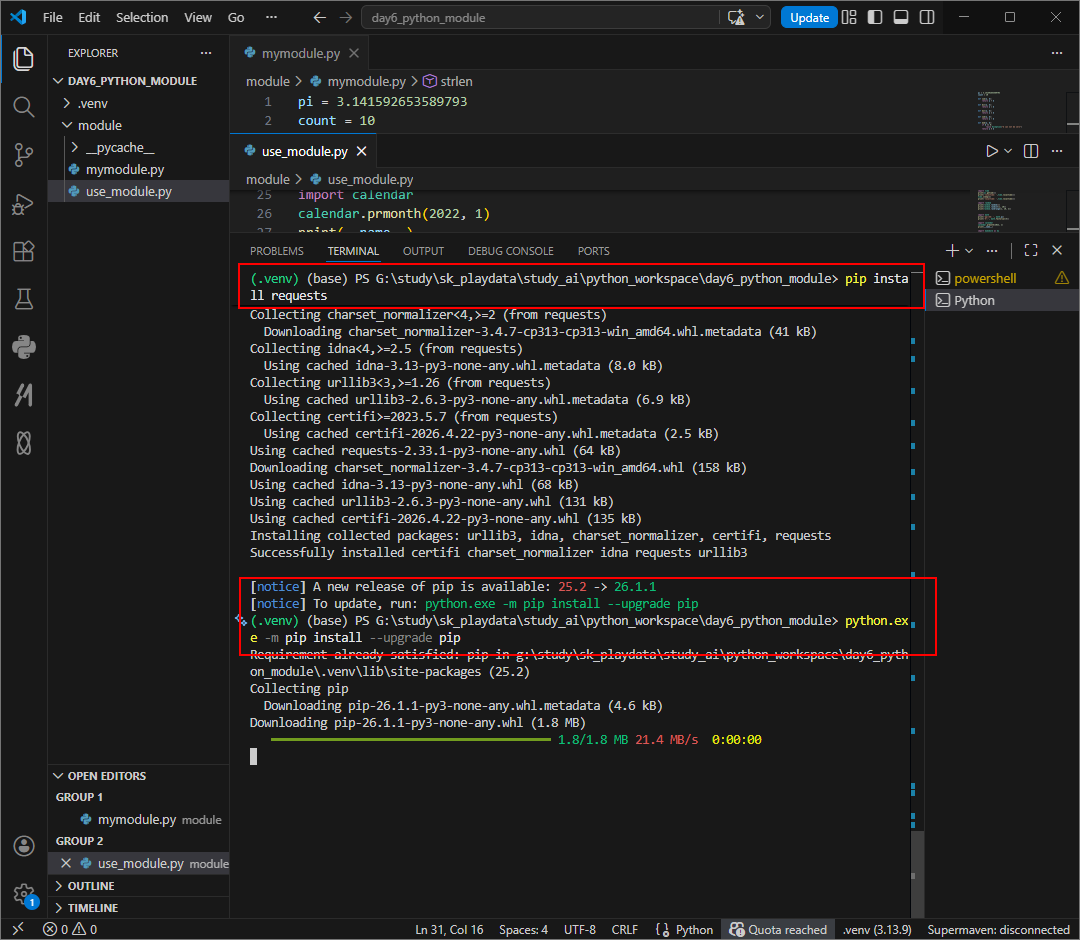Click the Ln 31, Col 16 status entry
The height and width of the screenshot is (940, 1080).
[x=449, y=930]
